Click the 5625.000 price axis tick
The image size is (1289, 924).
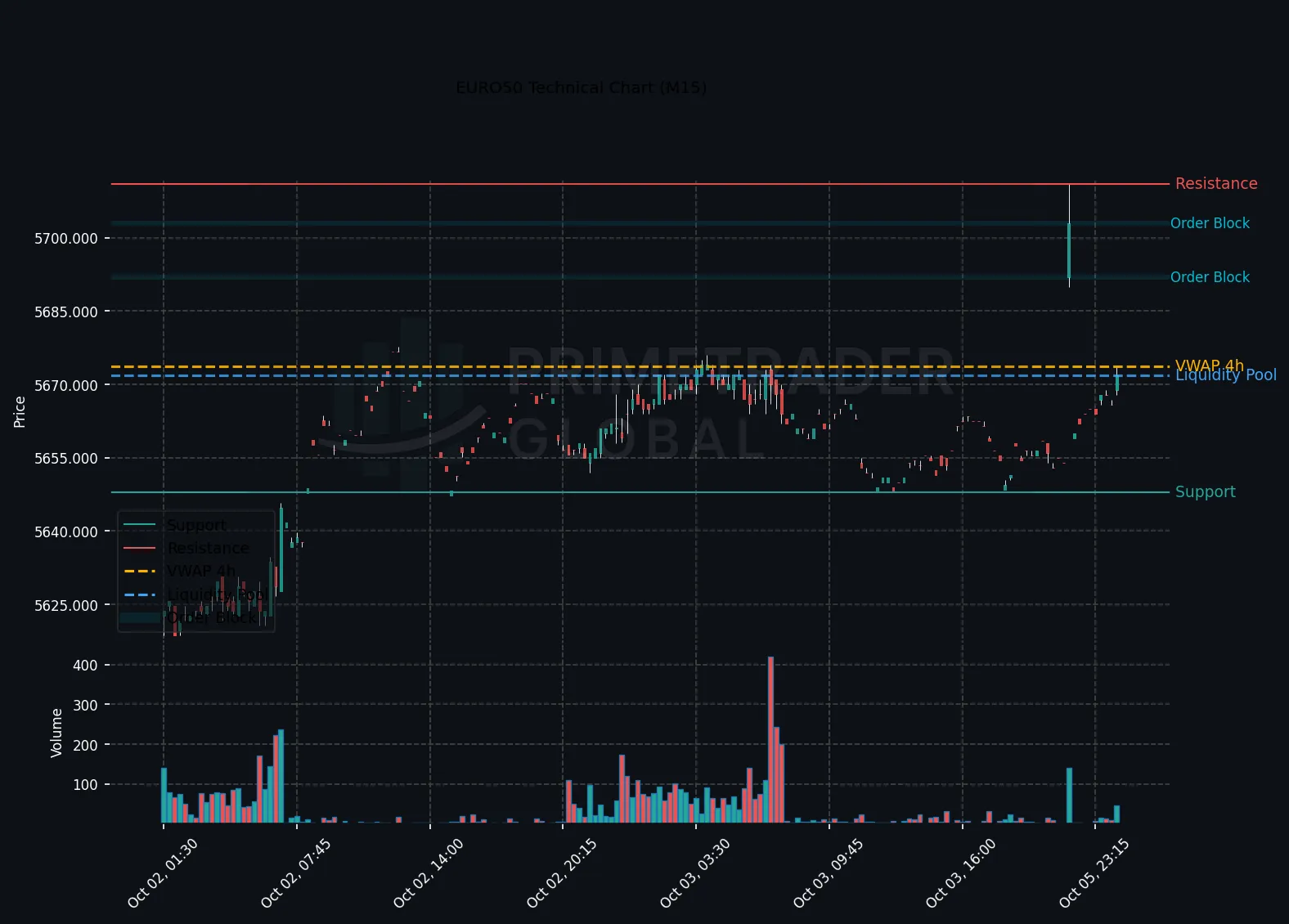(x=65, y=605)
